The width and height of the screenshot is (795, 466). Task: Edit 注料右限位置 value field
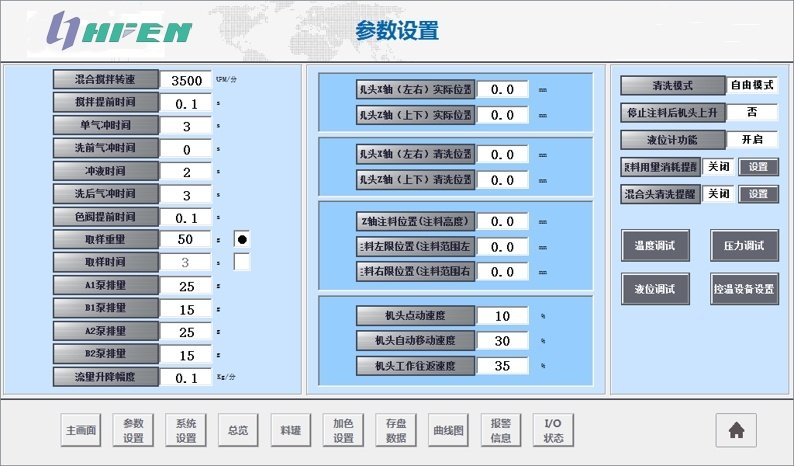[x=502, y=272]
